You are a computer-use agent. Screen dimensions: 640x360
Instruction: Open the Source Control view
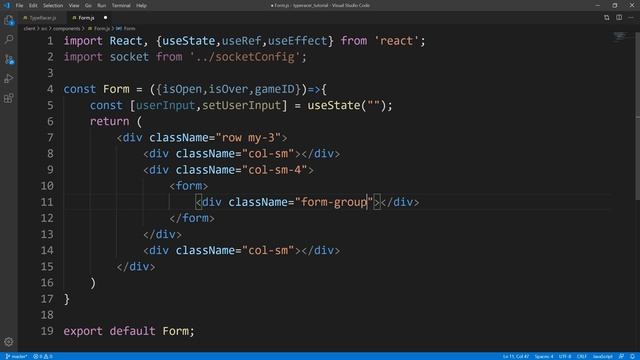coord(9,59)
